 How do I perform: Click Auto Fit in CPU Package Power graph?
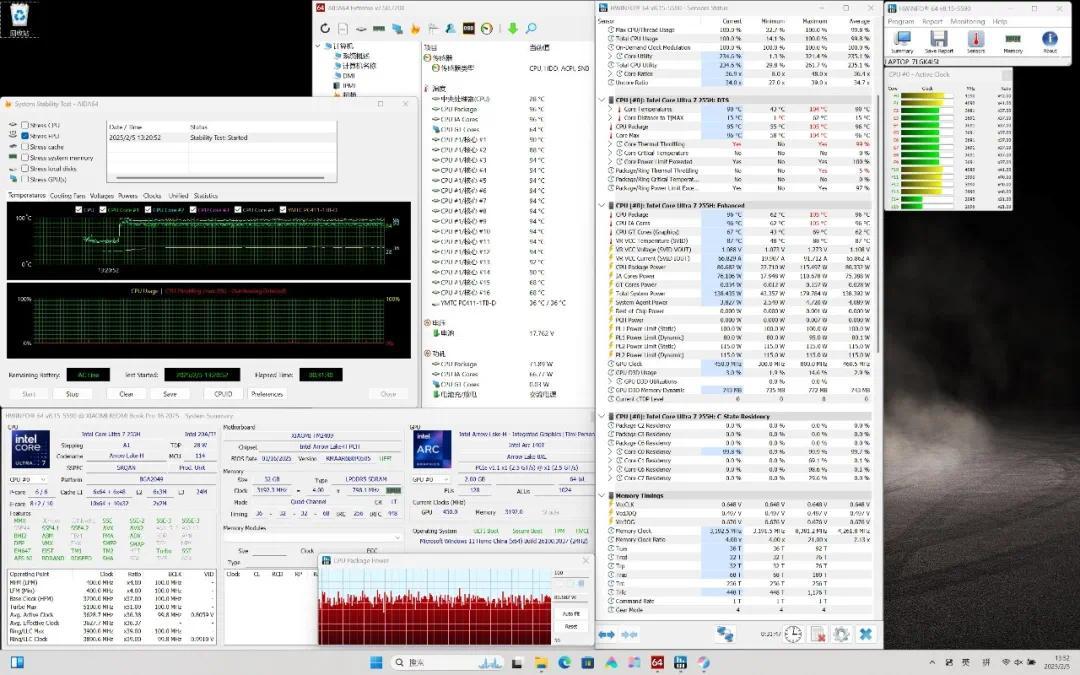coord(570,613)
